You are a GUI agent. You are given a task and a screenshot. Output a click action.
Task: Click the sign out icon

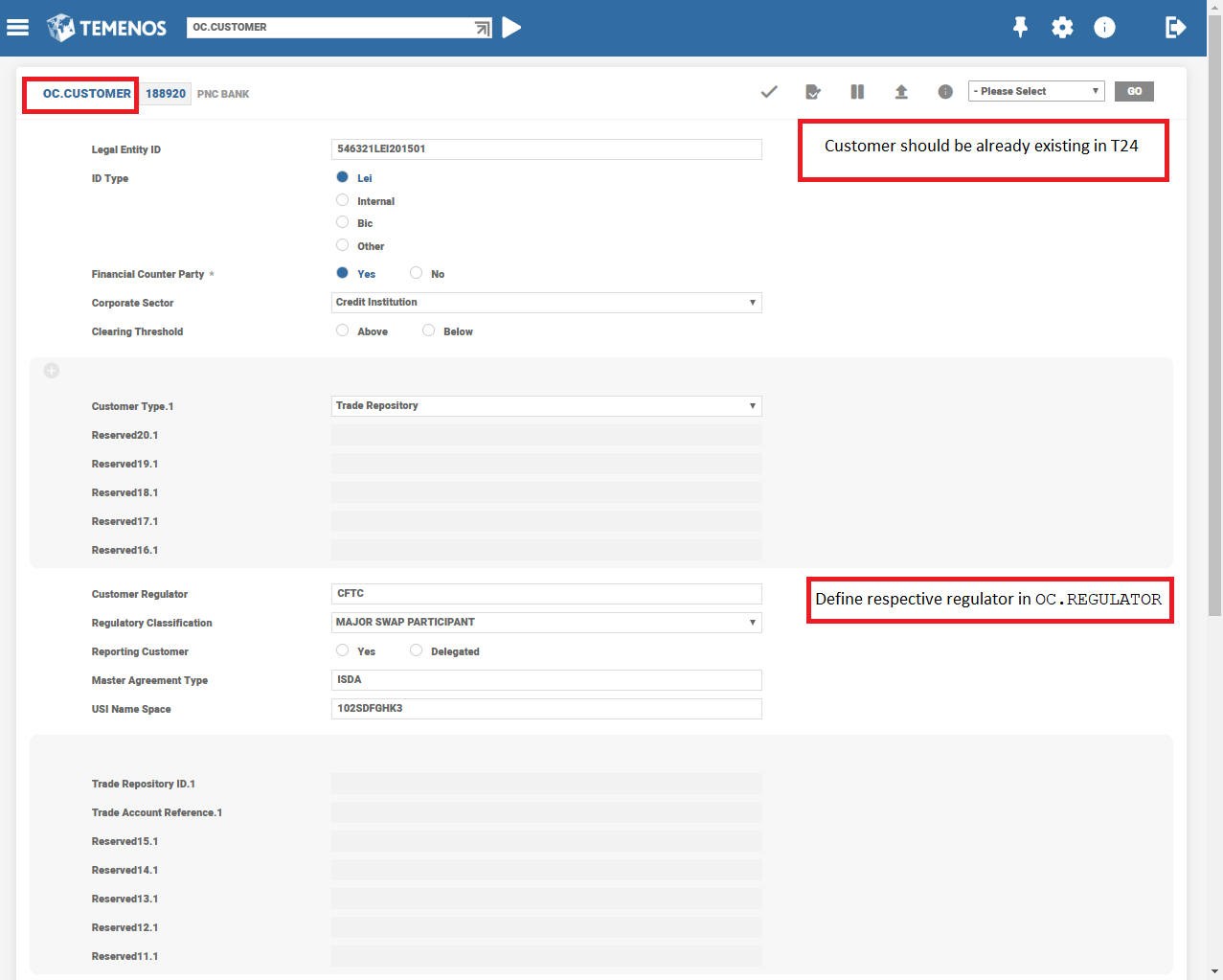[x=1175, y=27]
